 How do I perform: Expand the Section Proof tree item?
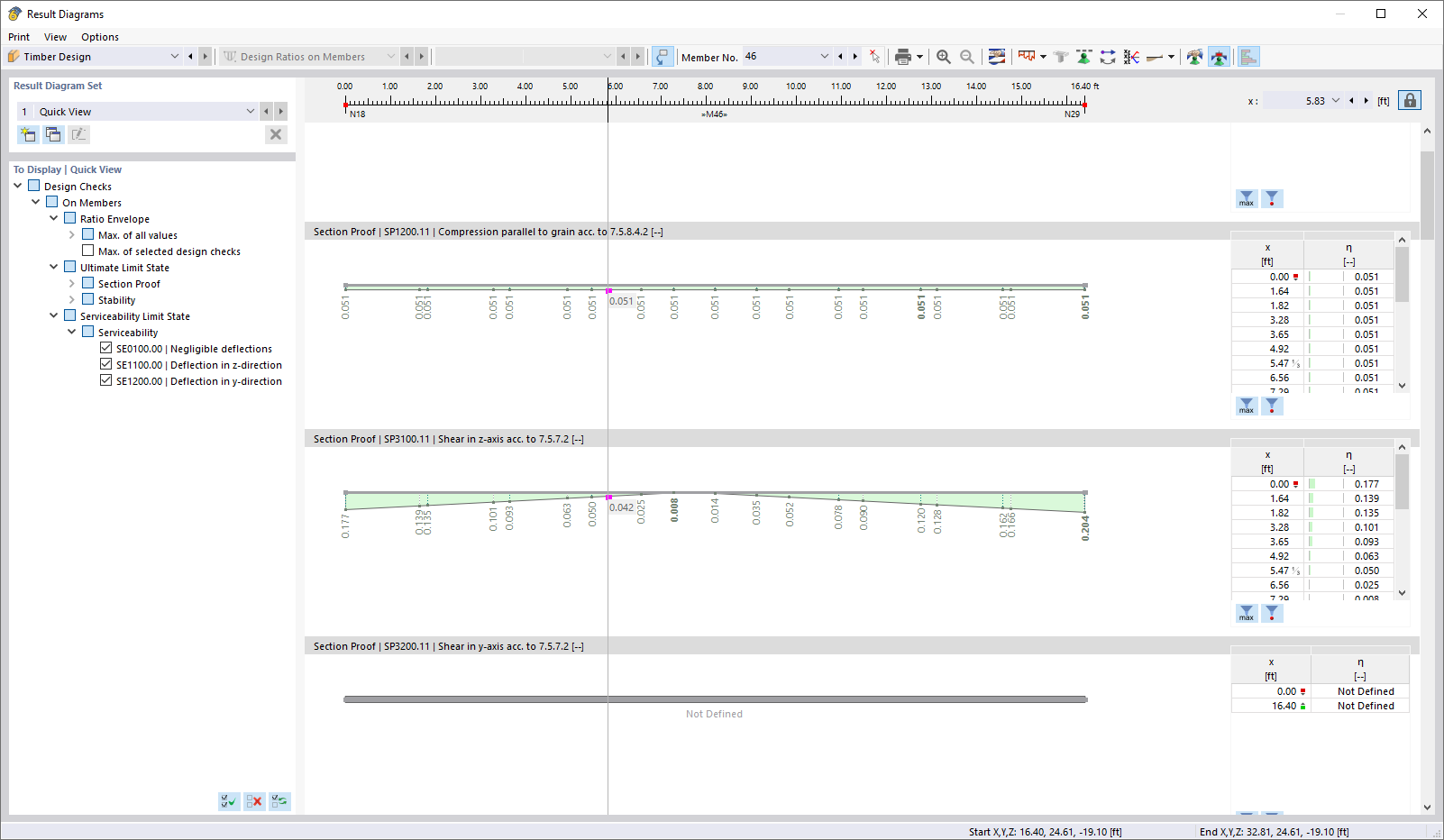(72, 283)
